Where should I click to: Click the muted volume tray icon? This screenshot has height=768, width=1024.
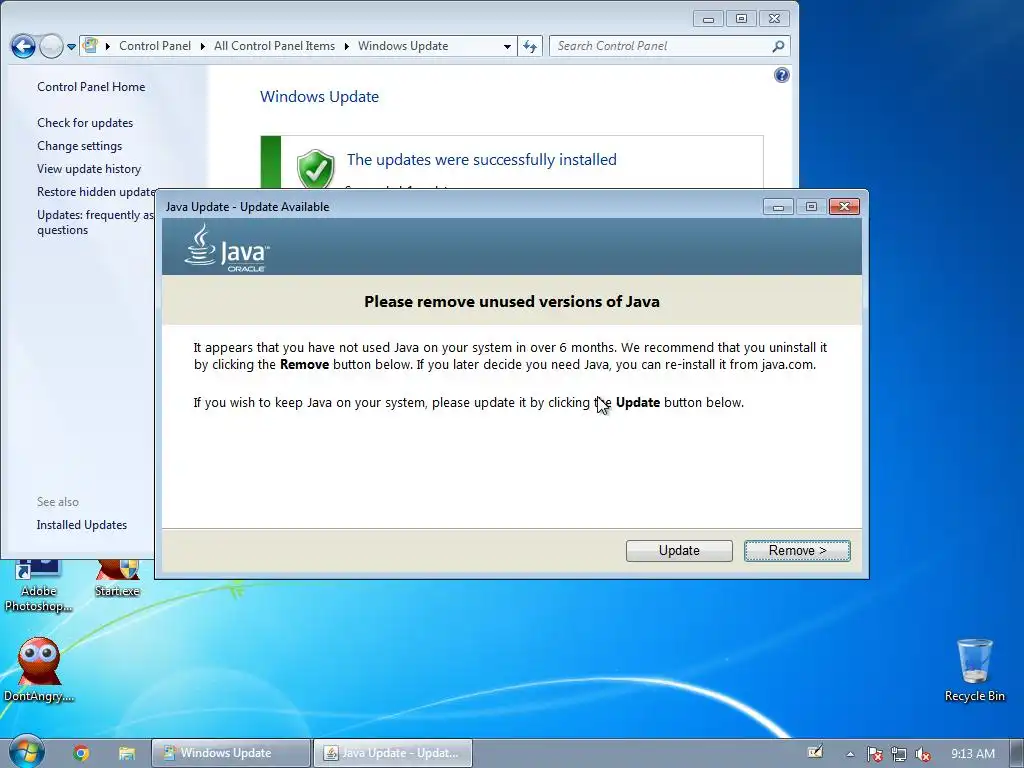(x=922, y=754)
